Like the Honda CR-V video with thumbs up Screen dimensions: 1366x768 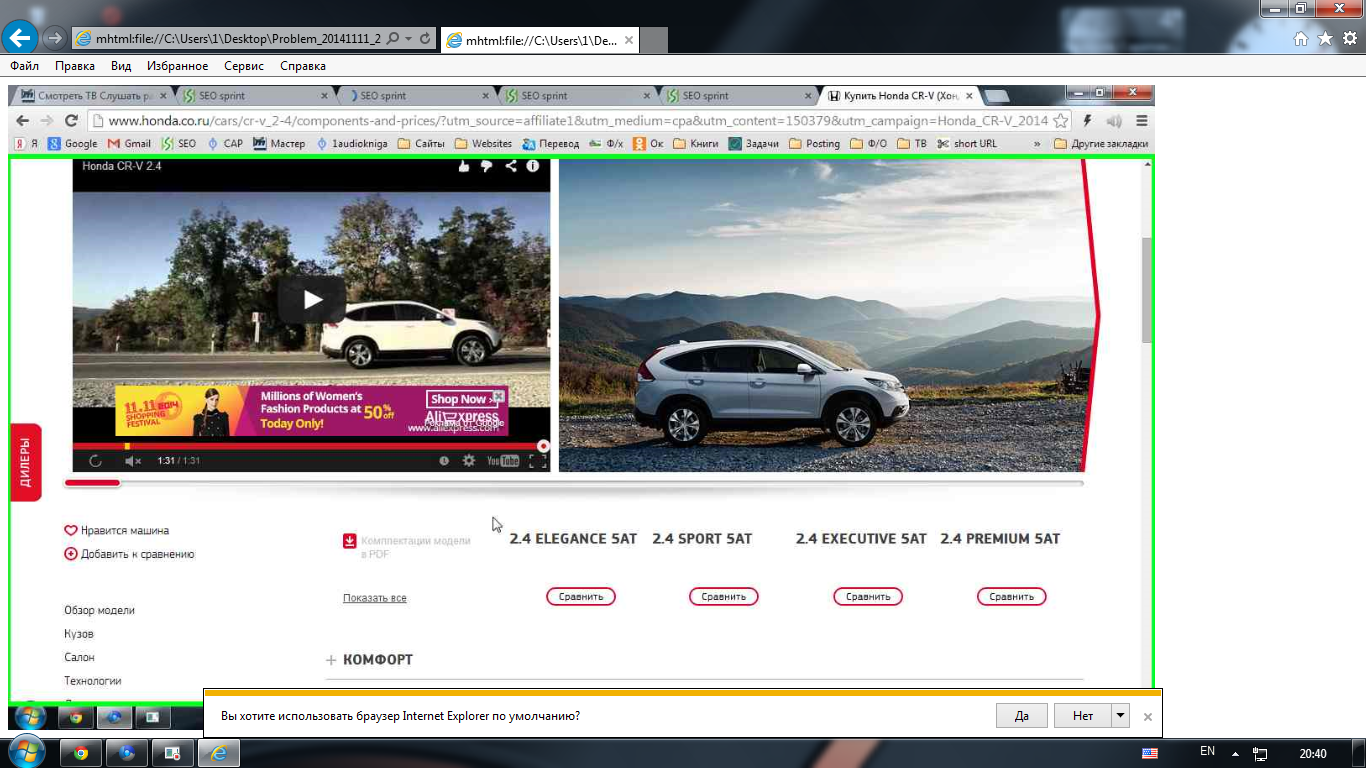click(464, 166)
